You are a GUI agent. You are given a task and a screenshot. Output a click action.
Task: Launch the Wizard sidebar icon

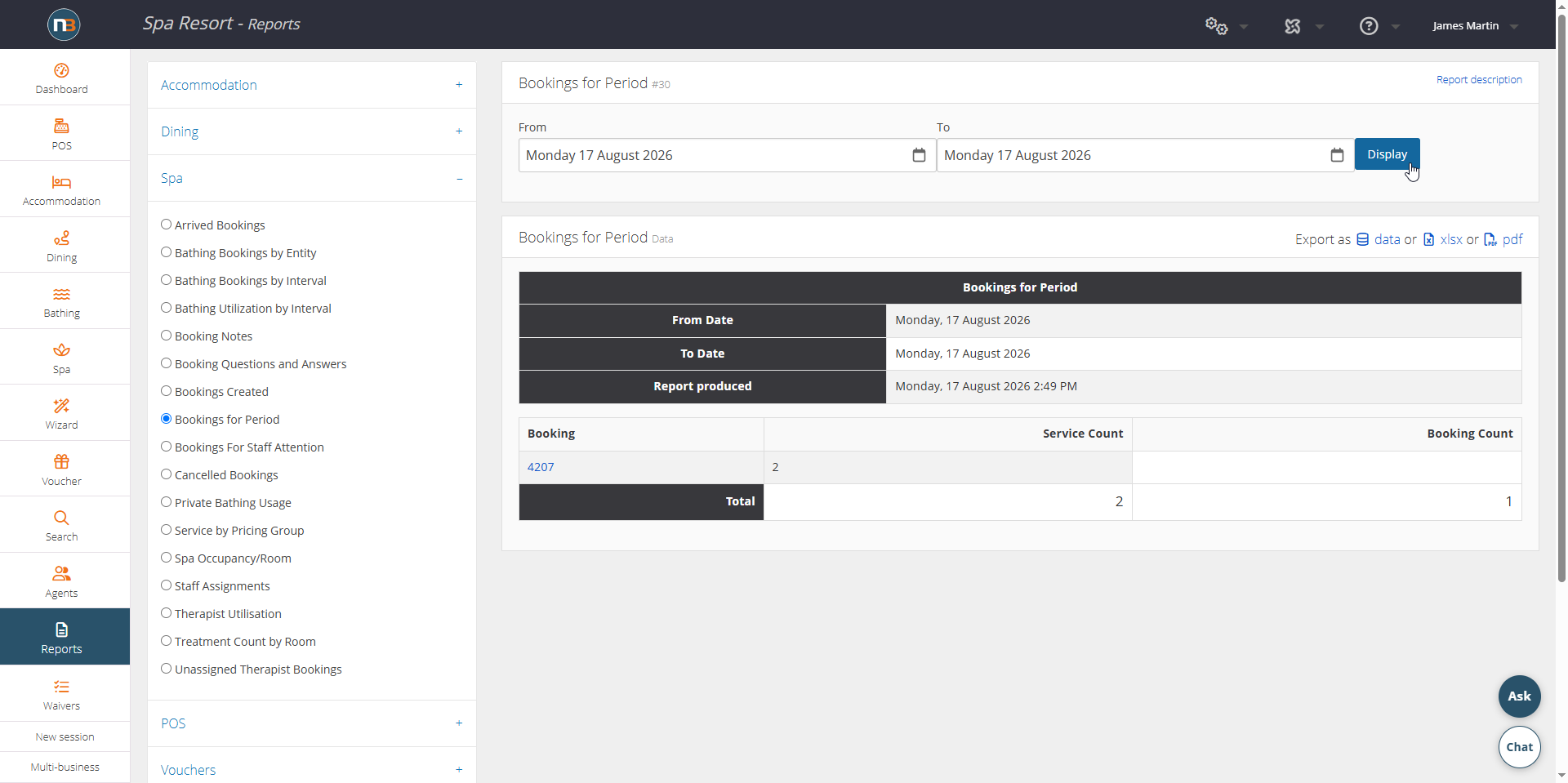pos(61,406)
